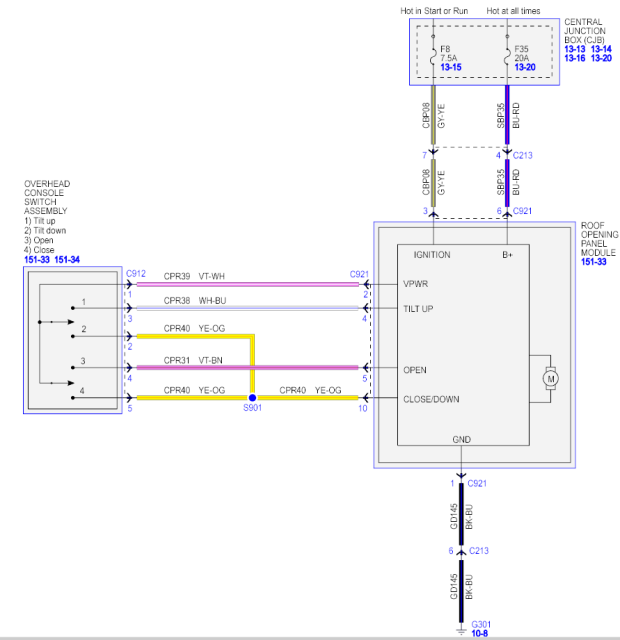Open 151-33 link under Roof Opening Panel Module
Screen dimensions: 620x640
pyautogui.click(x=595, y=263)
